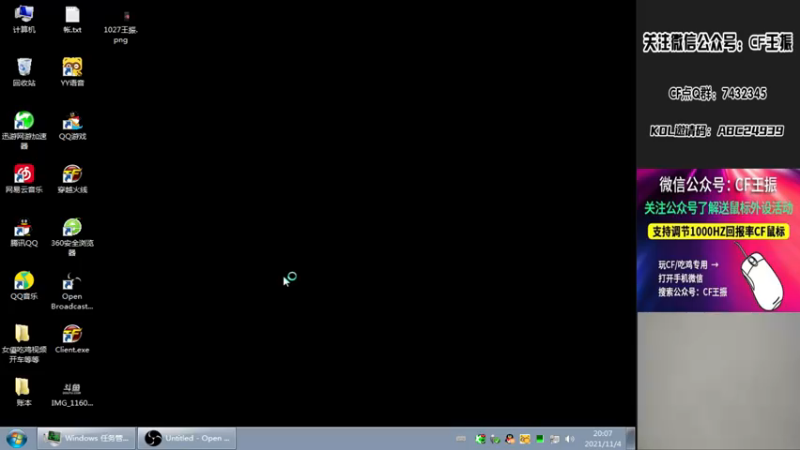800x450 pixels.
Task: Open the clock showing 20:07
Action: (603, 439)
